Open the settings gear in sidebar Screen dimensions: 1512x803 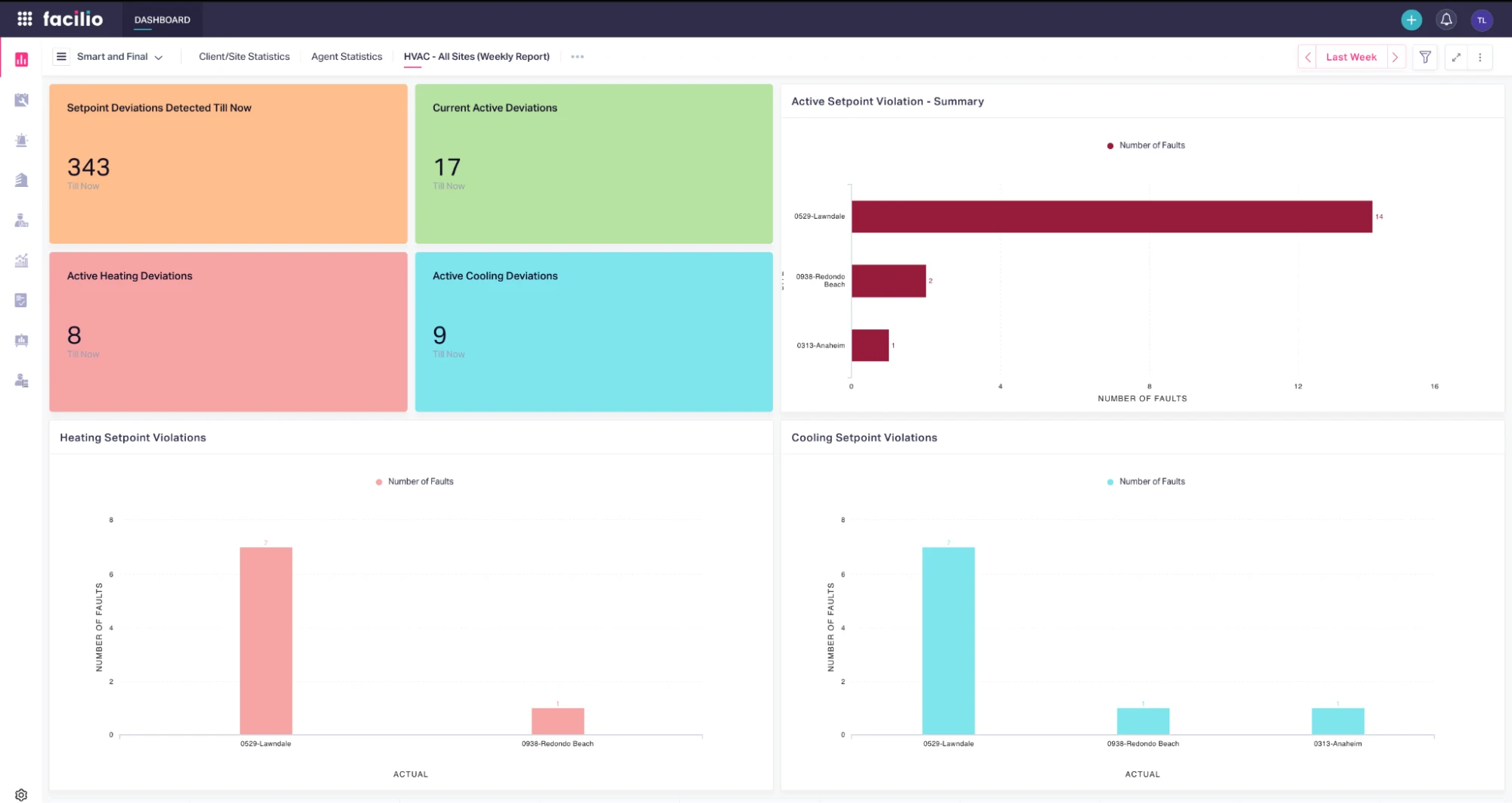tap(21, 794)
